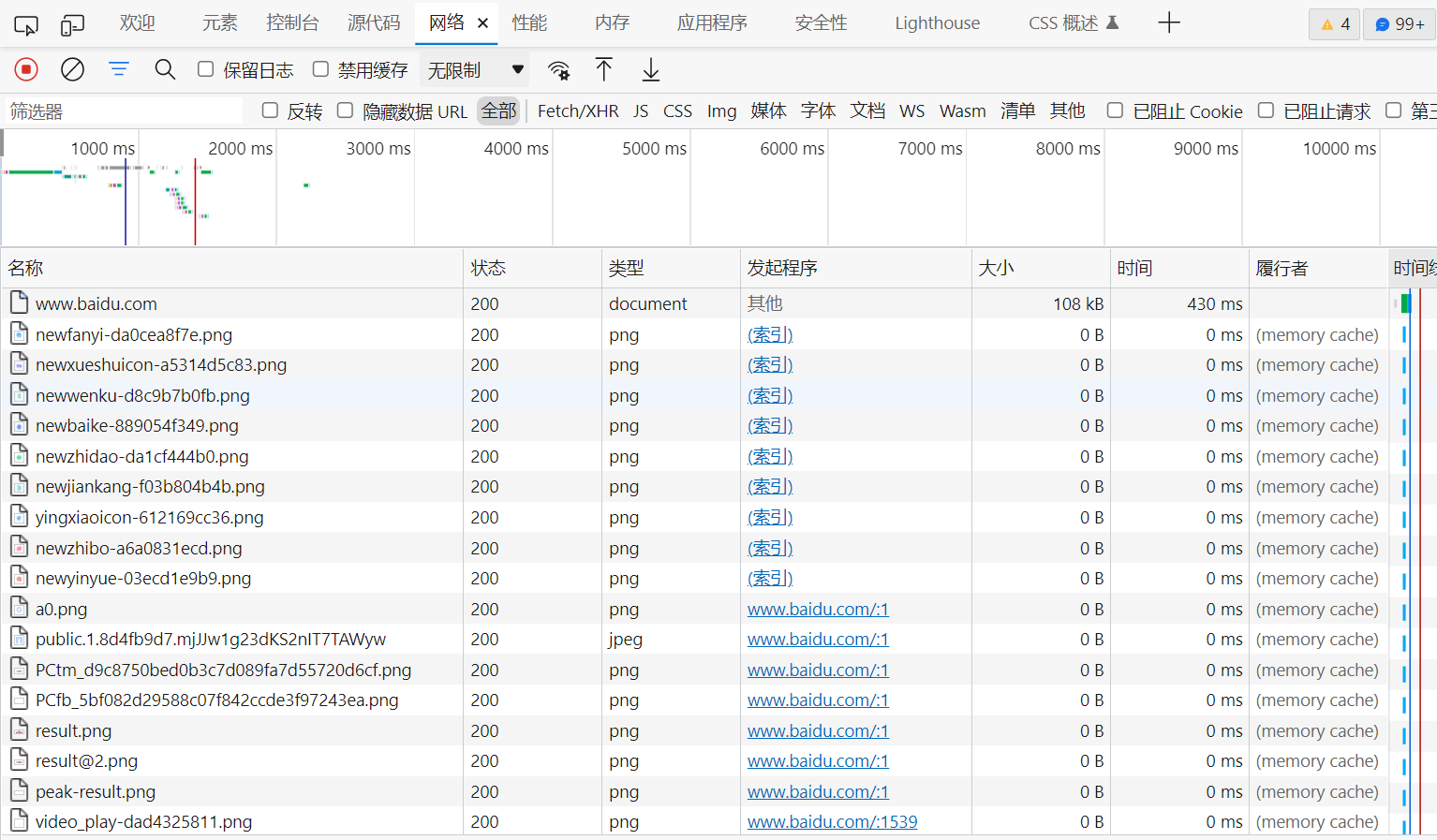Select the newxueshuicon-a5314d5c83.png request name
Screen dimensions: 1437x840
[x=161, y=364]
